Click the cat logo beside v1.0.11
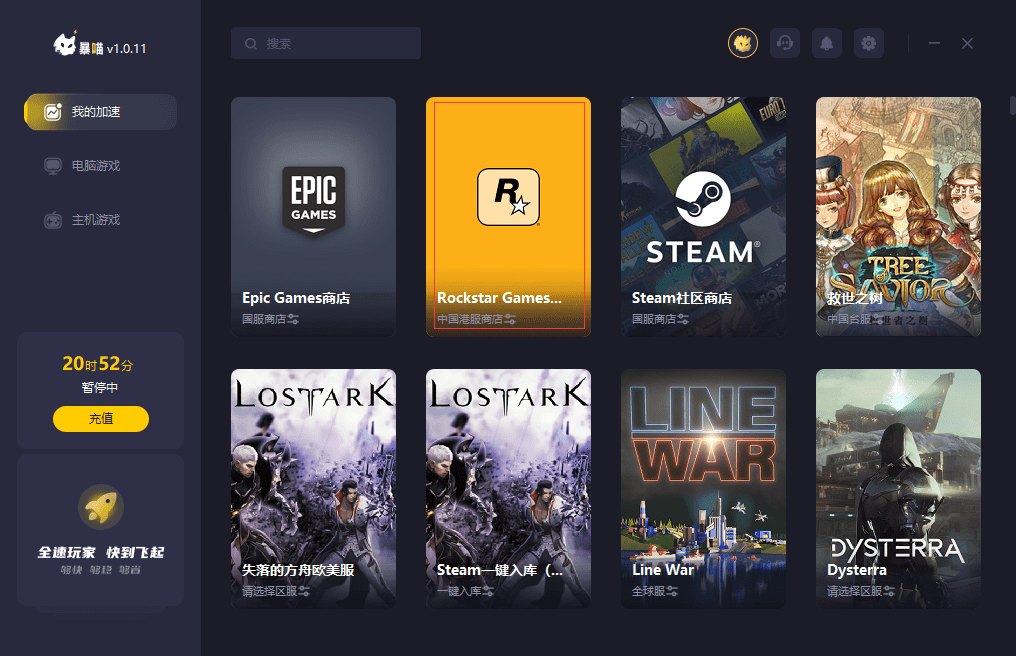 [x=65, y=44]
